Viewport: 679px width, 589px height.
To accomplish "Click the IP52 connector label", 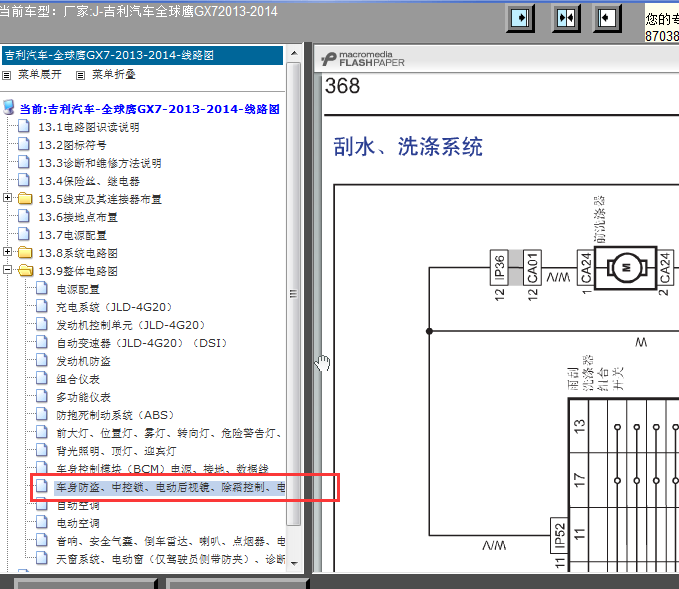I will pos(559,535).
